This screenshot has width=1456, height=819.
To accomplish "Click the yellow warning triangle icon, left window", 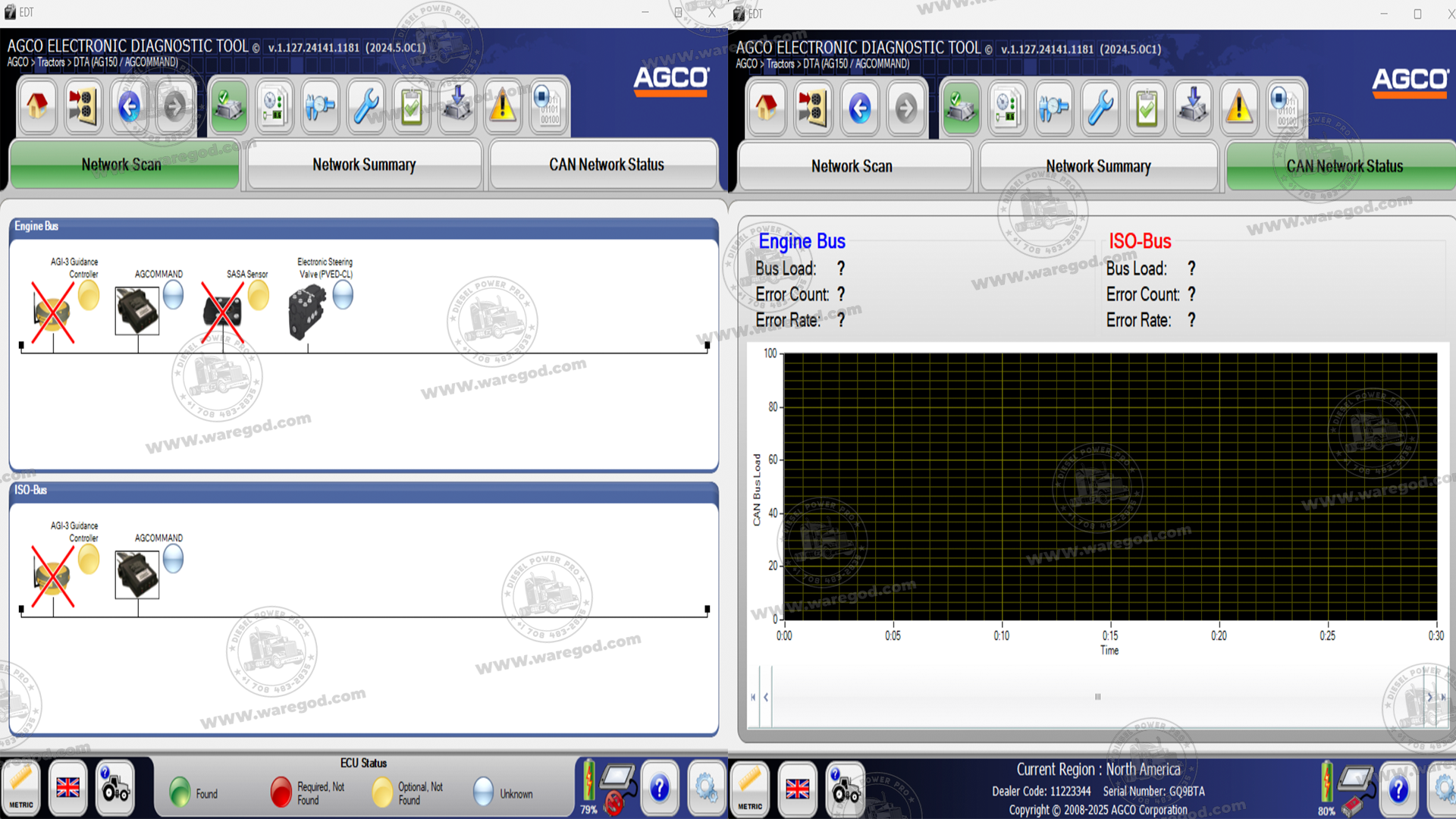I will tap(503, 106).
